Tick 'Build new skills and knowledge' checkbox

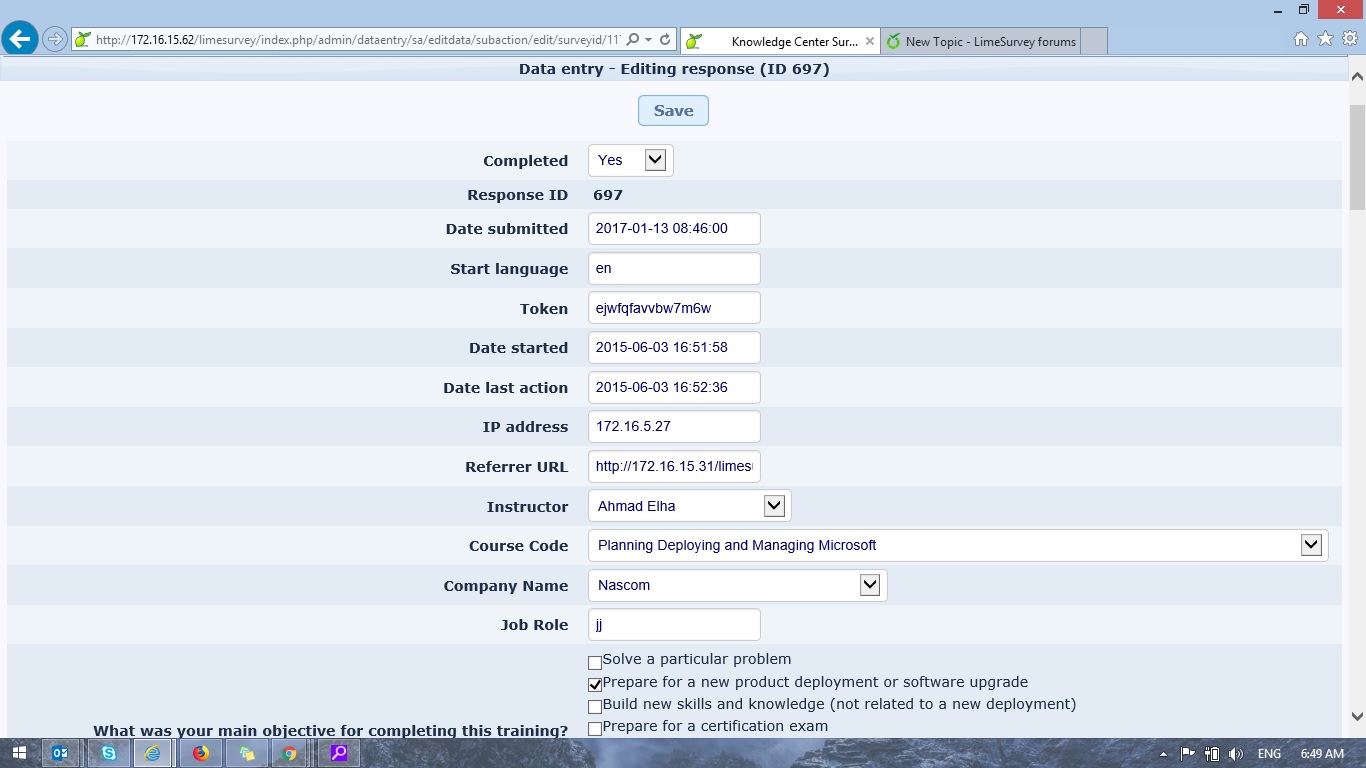point(595,707)
